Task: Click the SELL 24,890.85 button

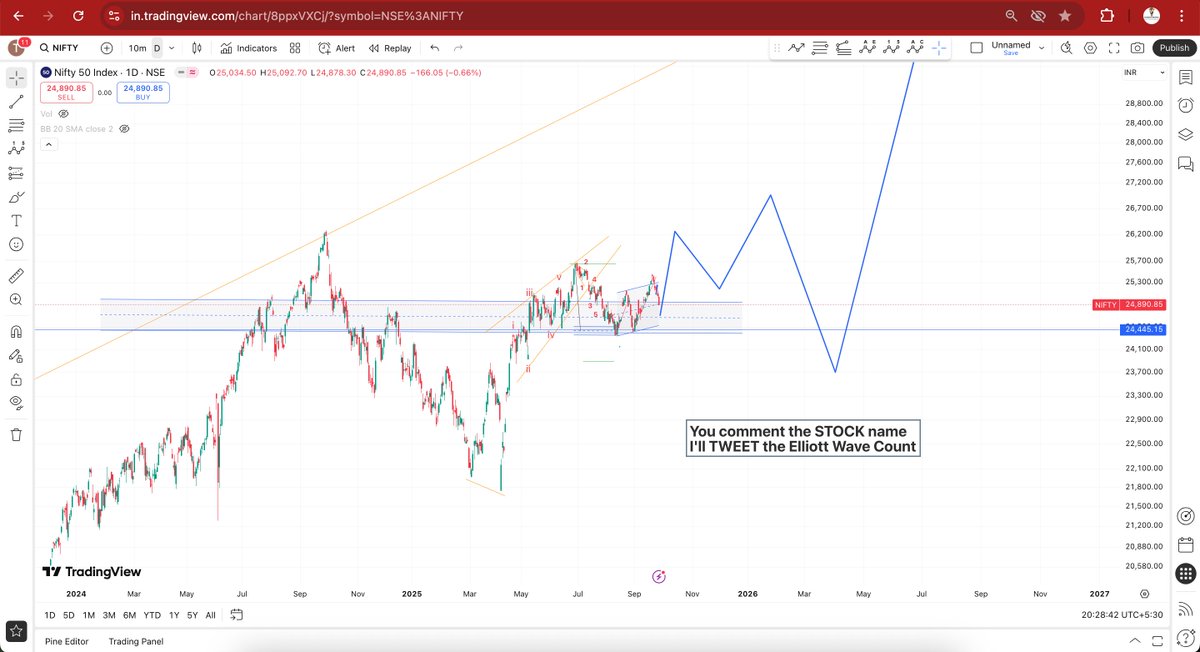Action: tap(66, 92)
